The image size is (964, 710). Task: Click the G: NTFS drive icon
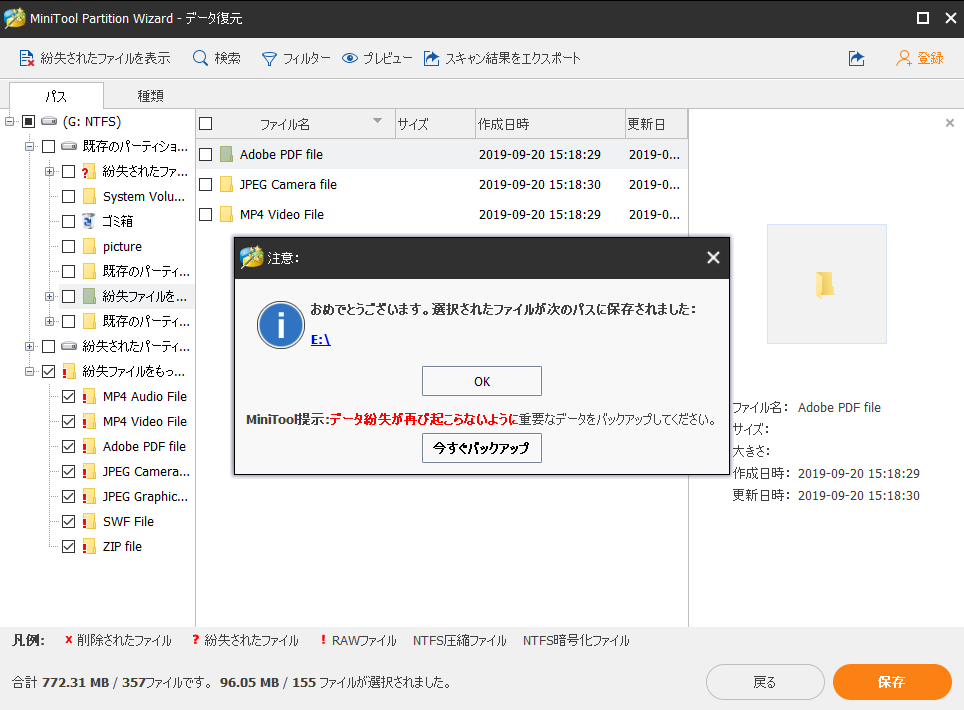point(49,121)
